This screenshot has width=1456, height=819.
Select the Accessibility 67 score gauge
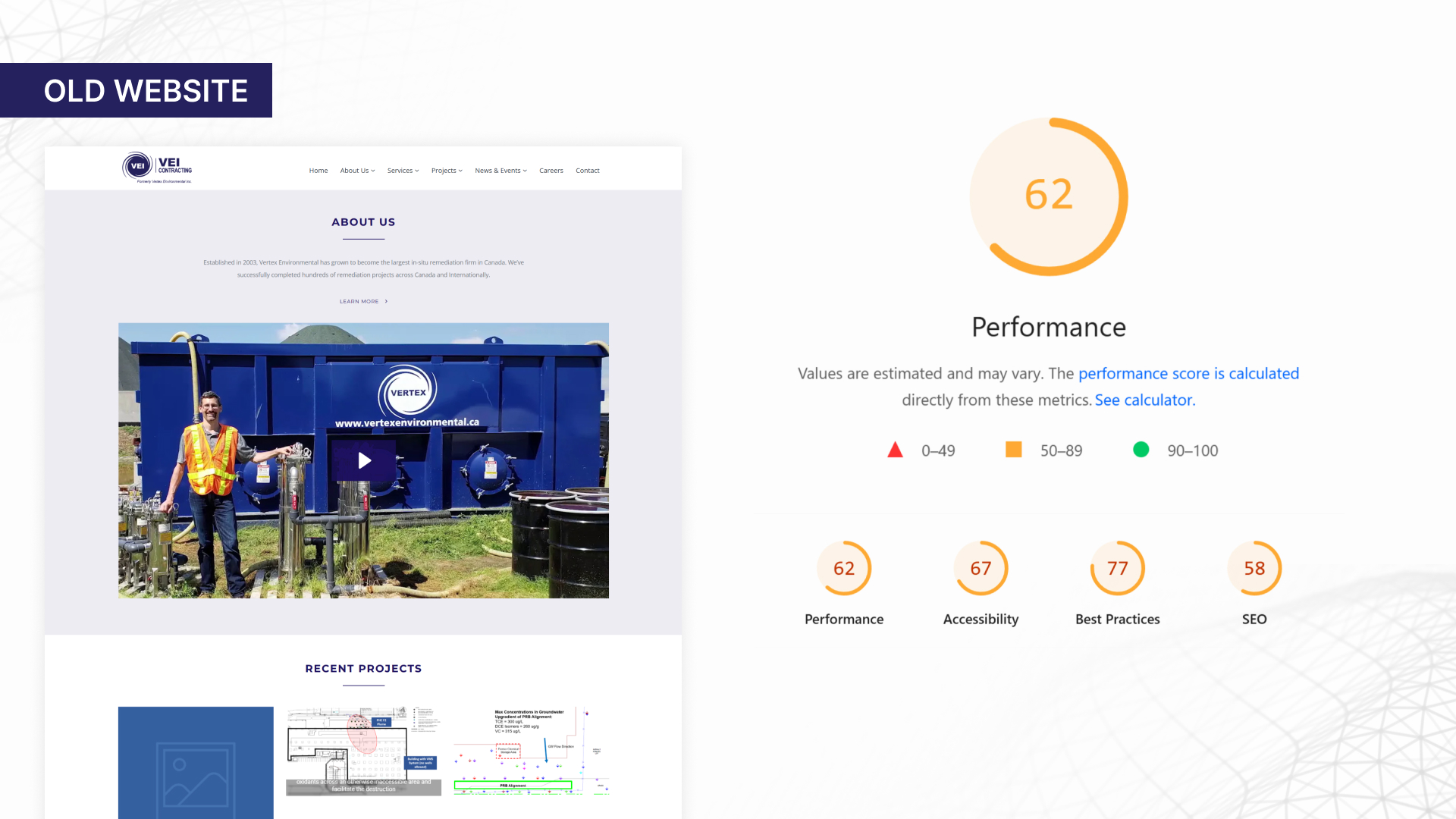click(x=981, y=568)
